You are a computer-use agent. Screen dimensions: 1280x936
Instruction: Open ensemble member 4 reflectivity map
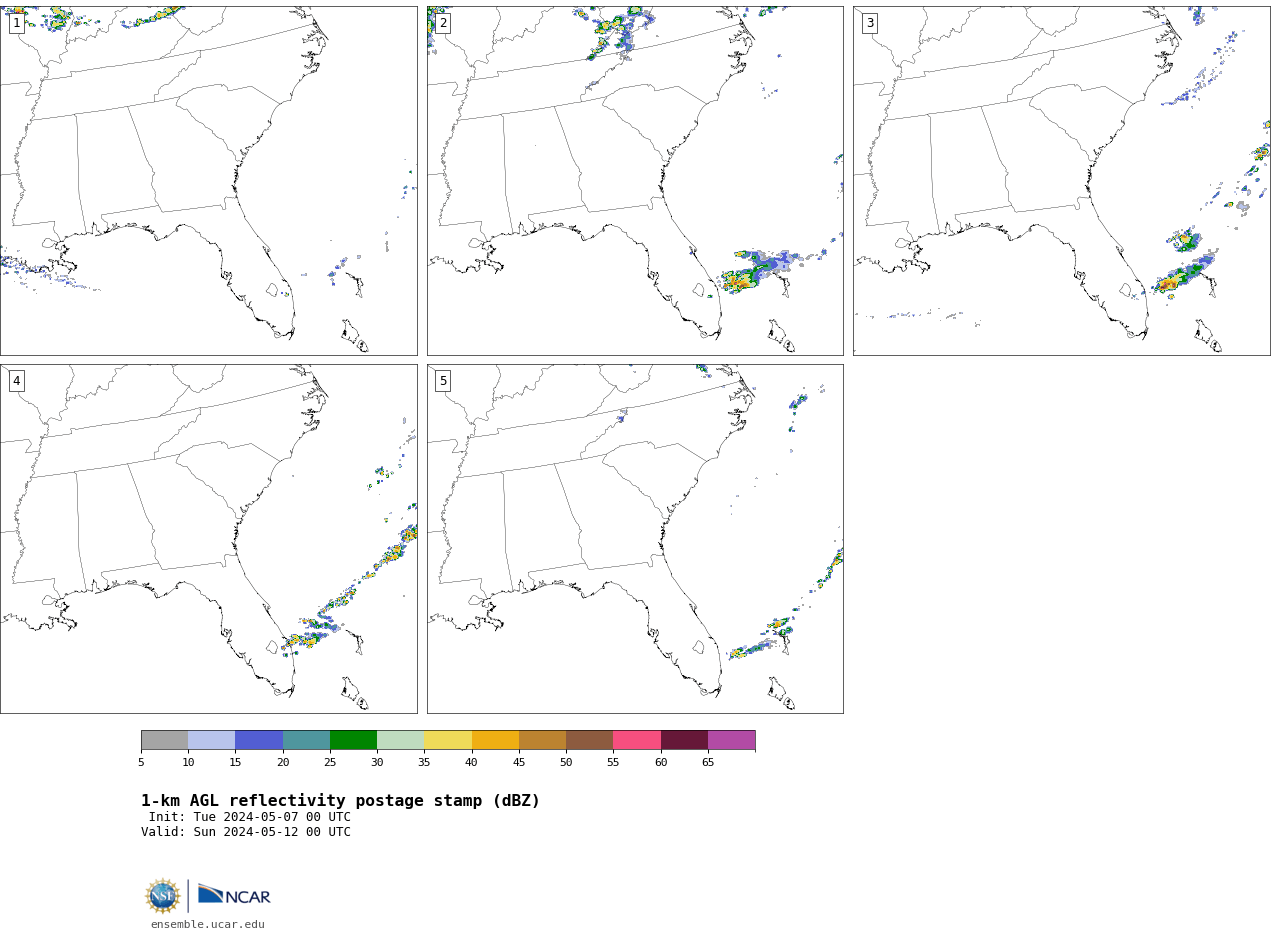coord(208,539)
